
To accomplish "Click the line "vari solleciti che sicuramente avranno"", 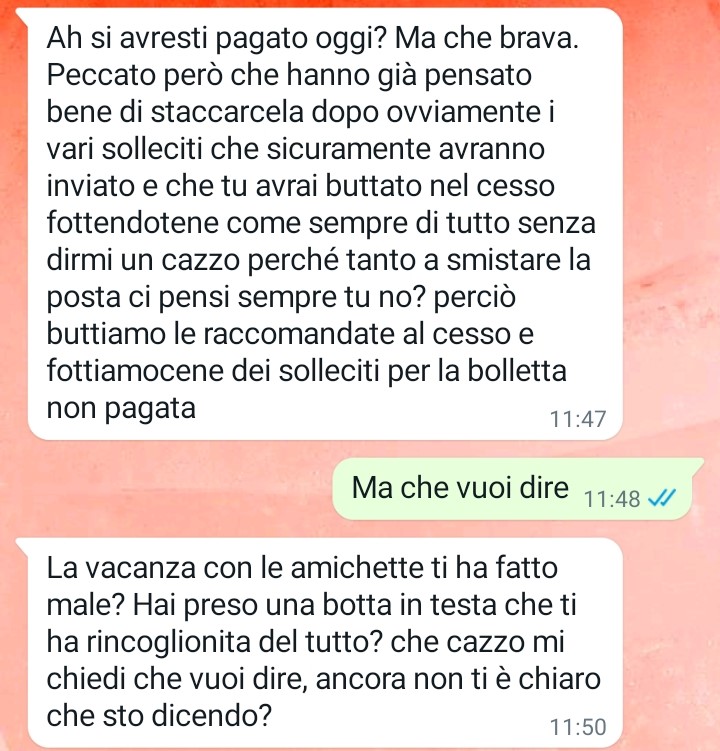I will pos(296,149).
